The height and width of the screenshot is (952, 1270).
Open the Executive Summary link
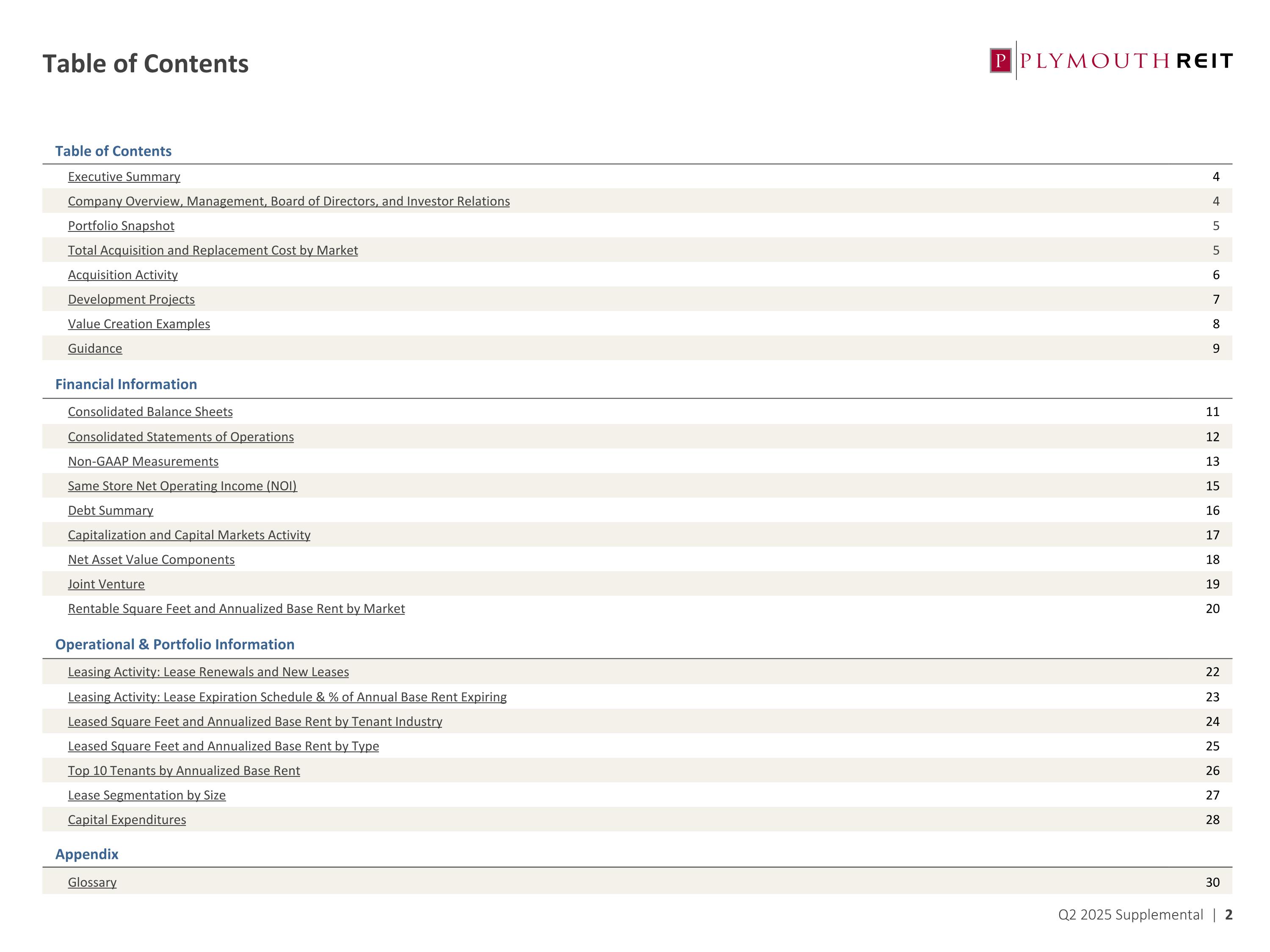coord(124,177)
